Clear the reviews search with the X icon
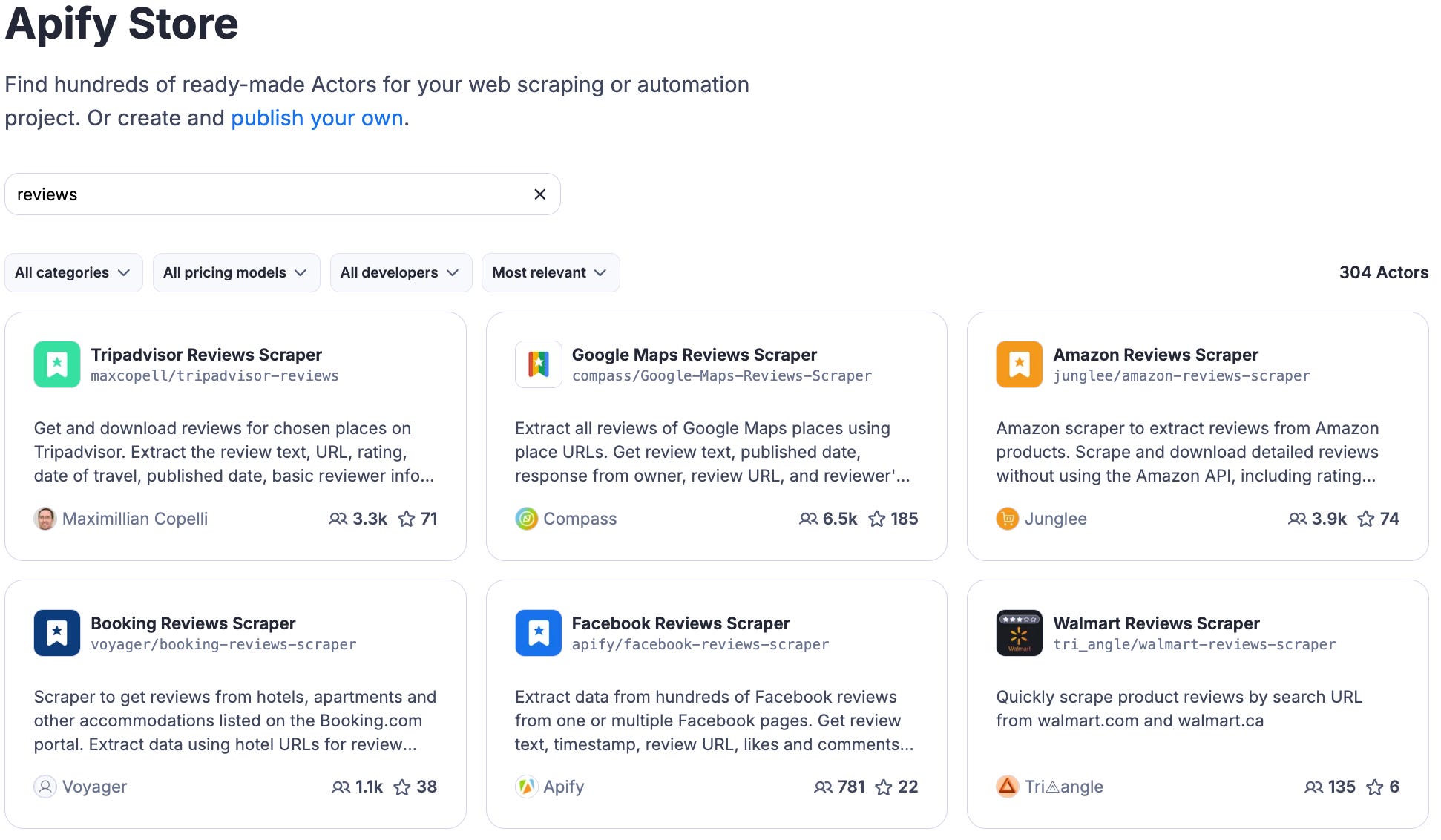The image size is (1441, 840). coord(540,194)
